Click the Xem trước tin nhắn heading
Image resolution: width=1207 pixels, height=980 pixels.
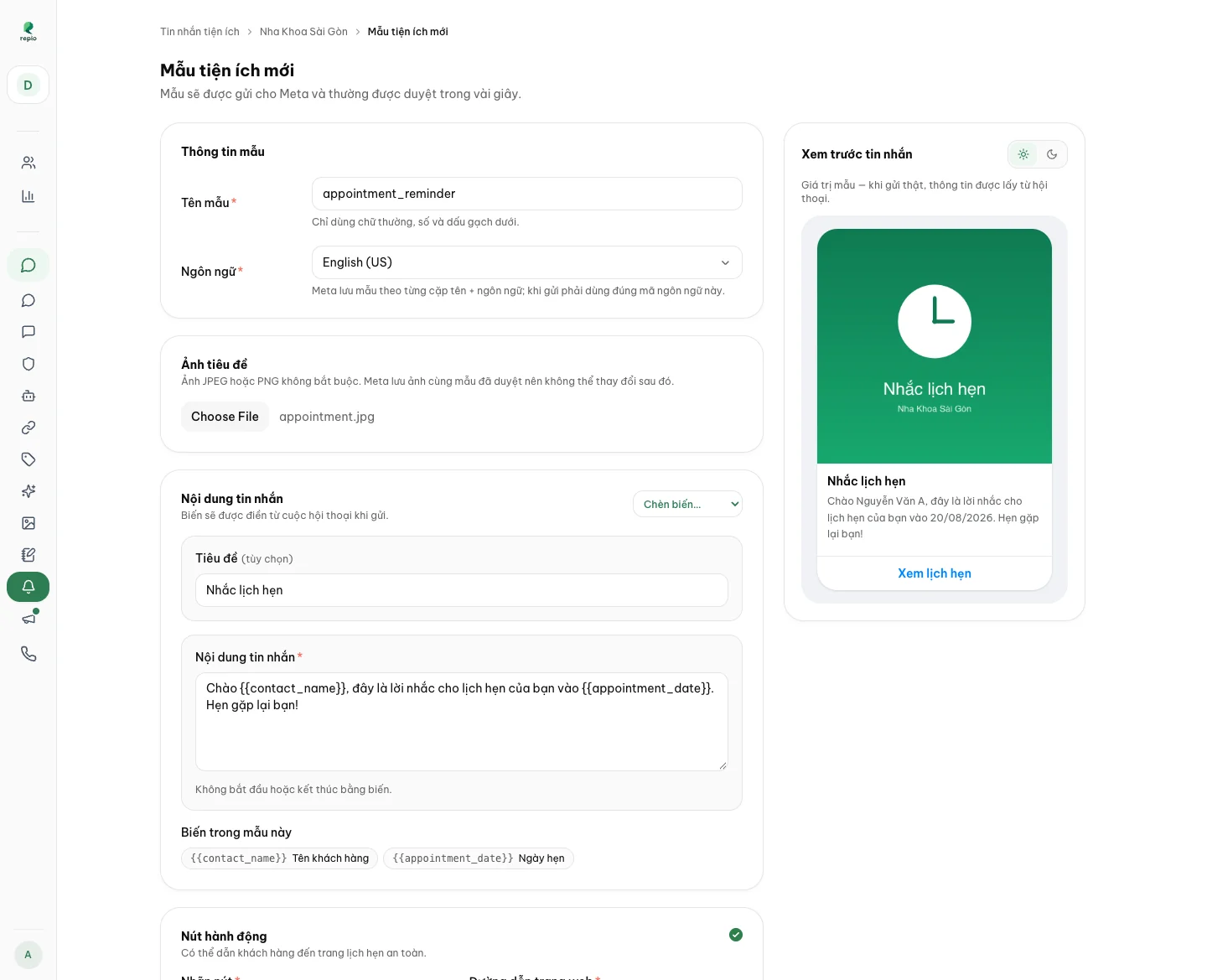coord(857,154)
